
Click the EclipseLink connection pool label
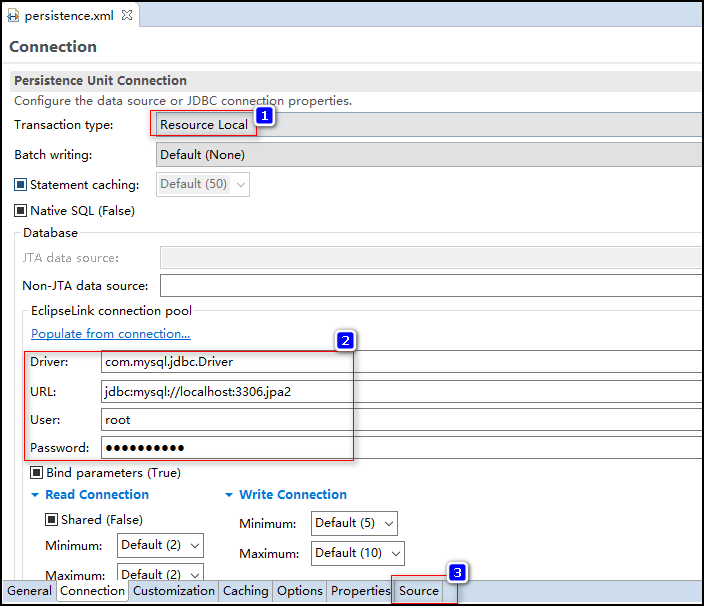[x=111, y=311]
